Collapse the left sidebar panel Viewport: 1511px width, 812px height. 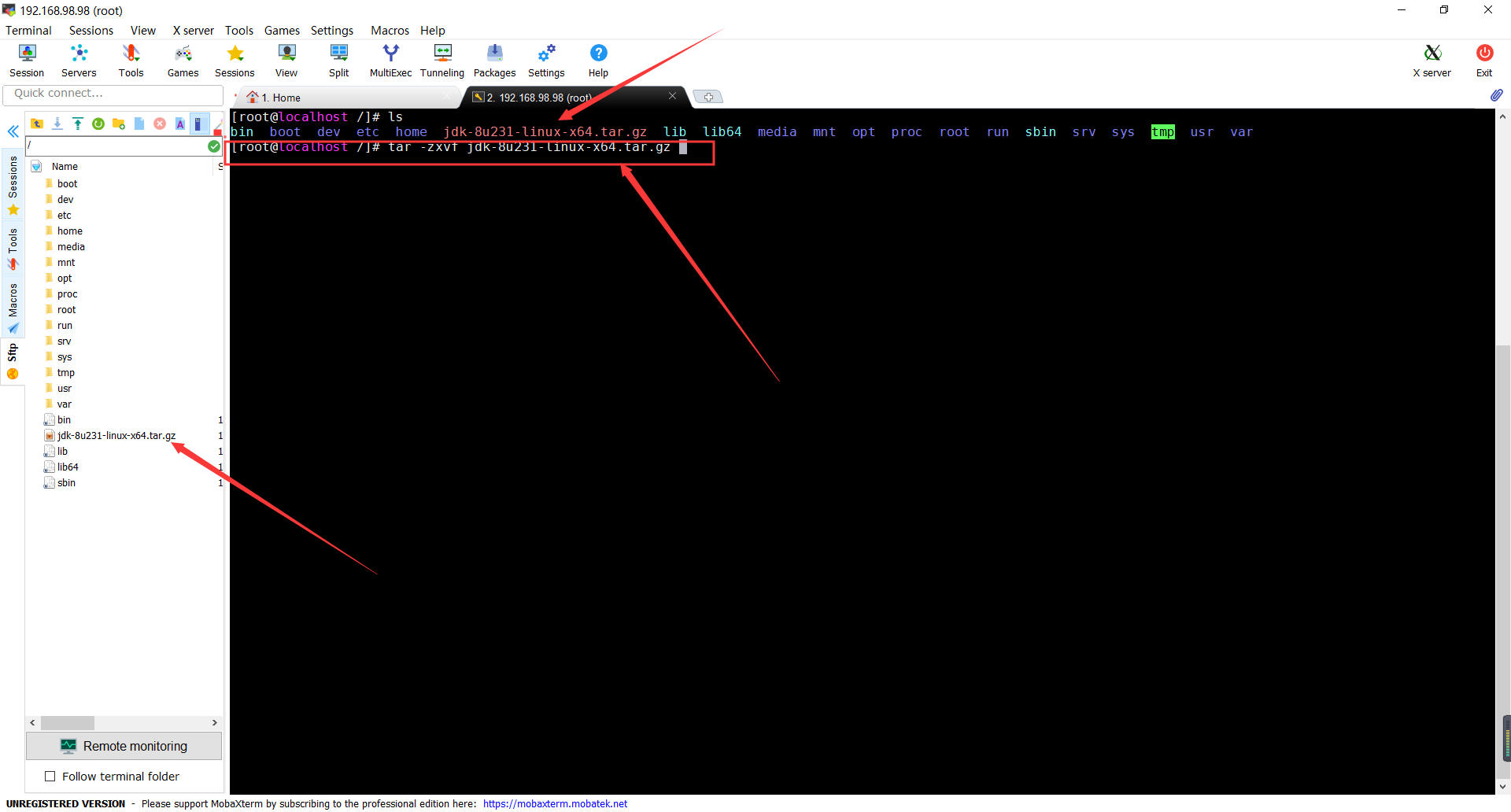13,131
